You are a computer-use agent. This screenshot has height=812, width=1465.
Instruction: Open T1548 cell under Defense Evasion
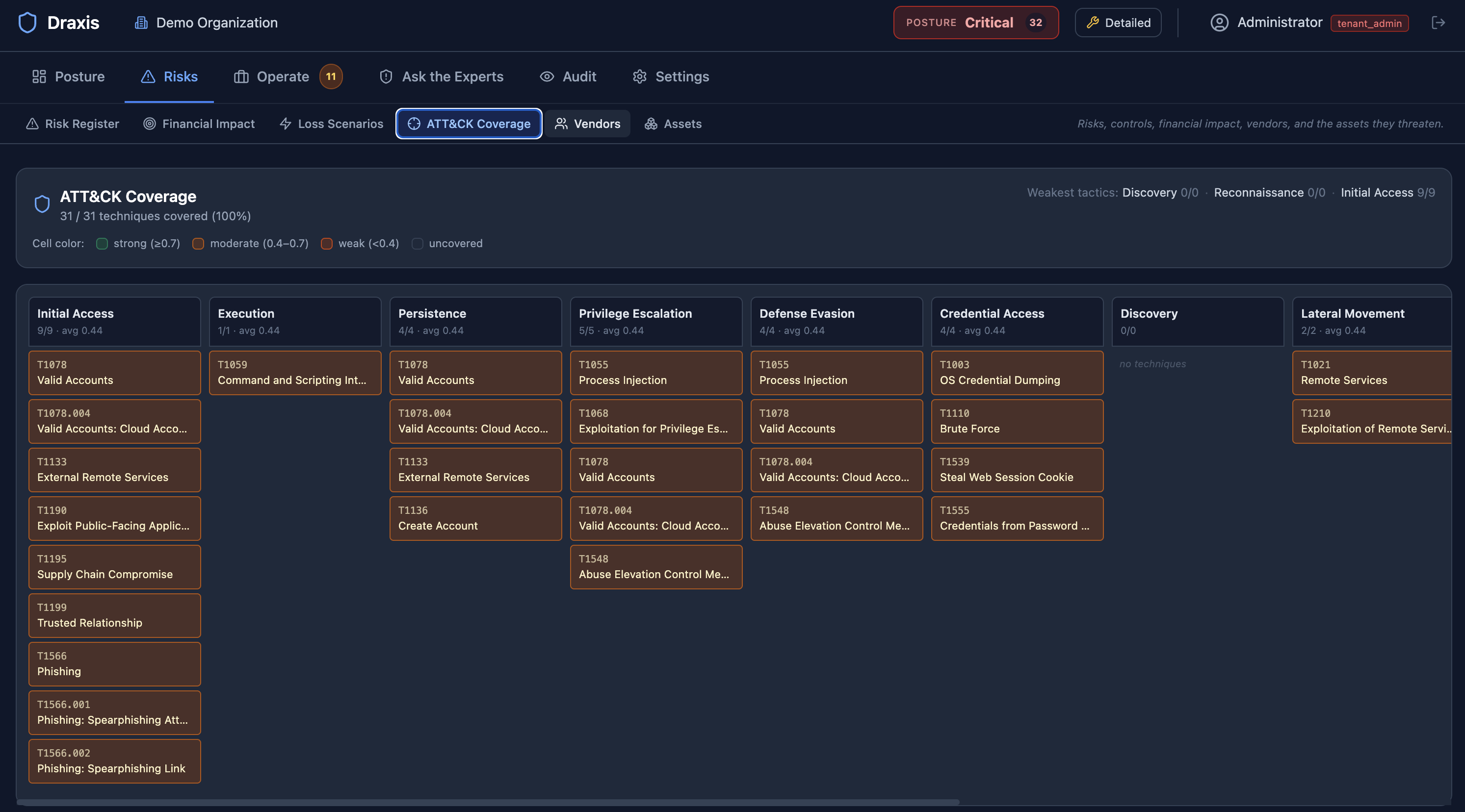tap(837, 518)
